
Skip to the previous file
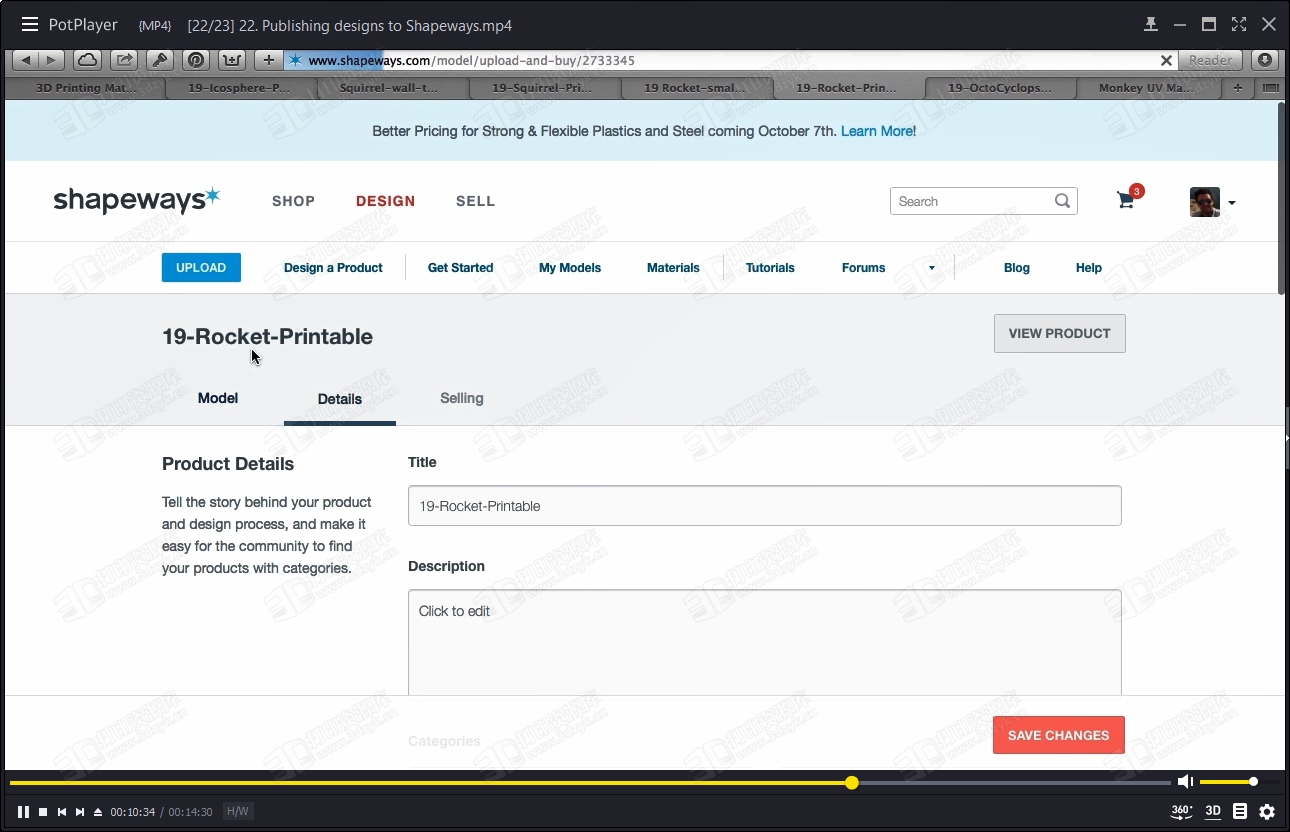point(62,812)
